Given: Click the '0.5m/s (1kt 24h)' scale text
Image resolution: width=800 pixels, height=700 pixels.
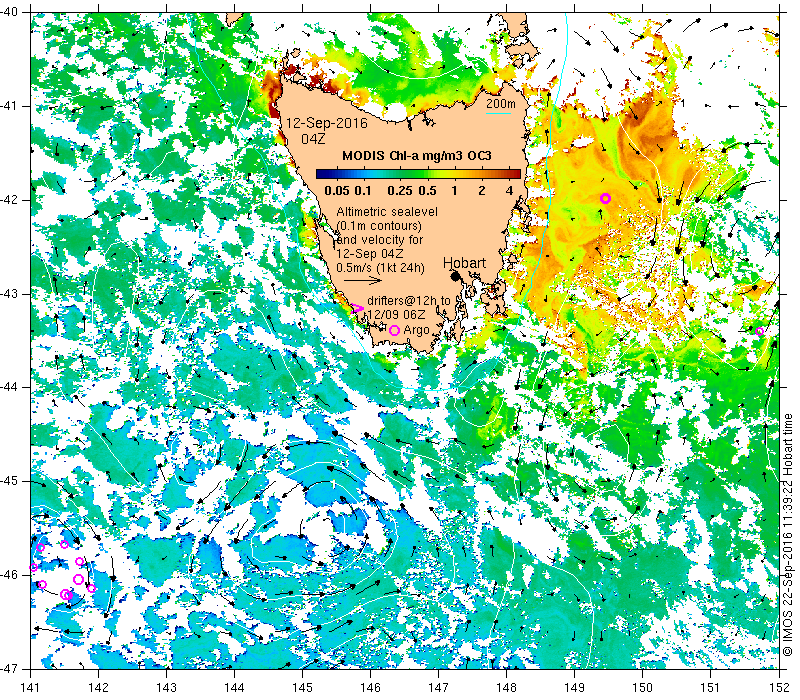Looking at the screenshot, I should pos(381,268).
